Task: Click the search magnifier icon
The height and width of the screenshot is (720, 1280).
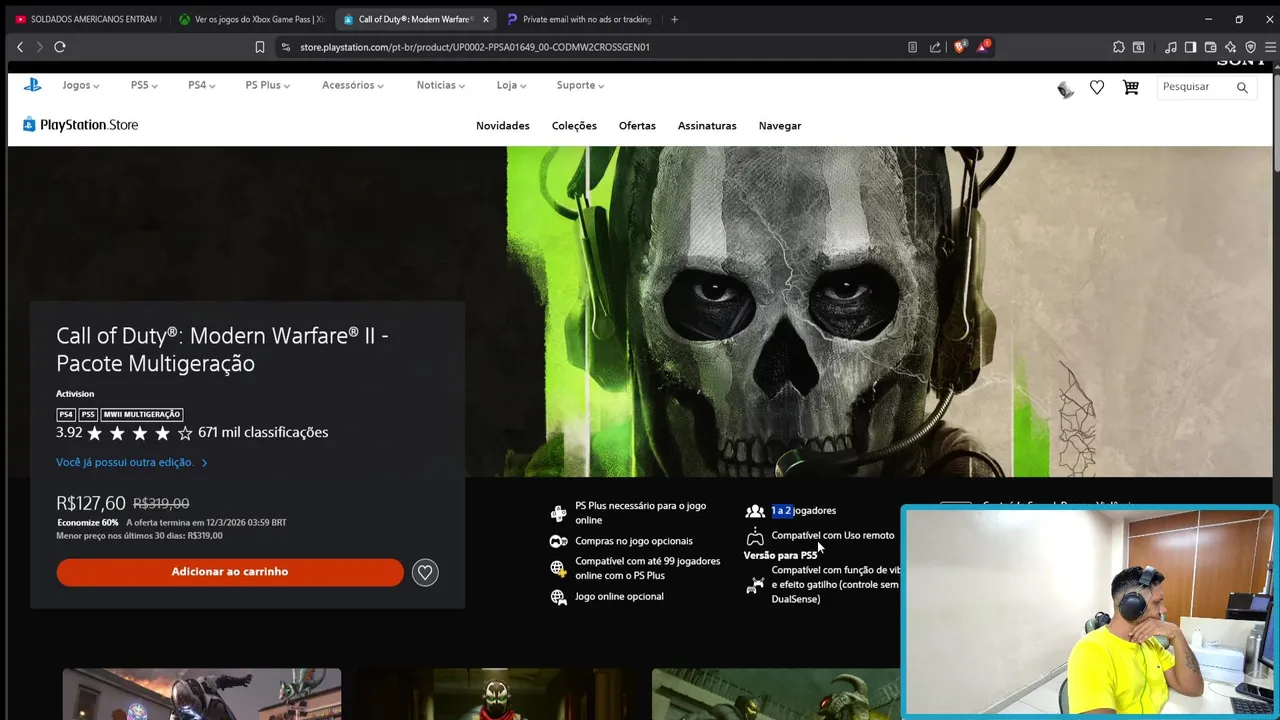Action: [1242, 87]
